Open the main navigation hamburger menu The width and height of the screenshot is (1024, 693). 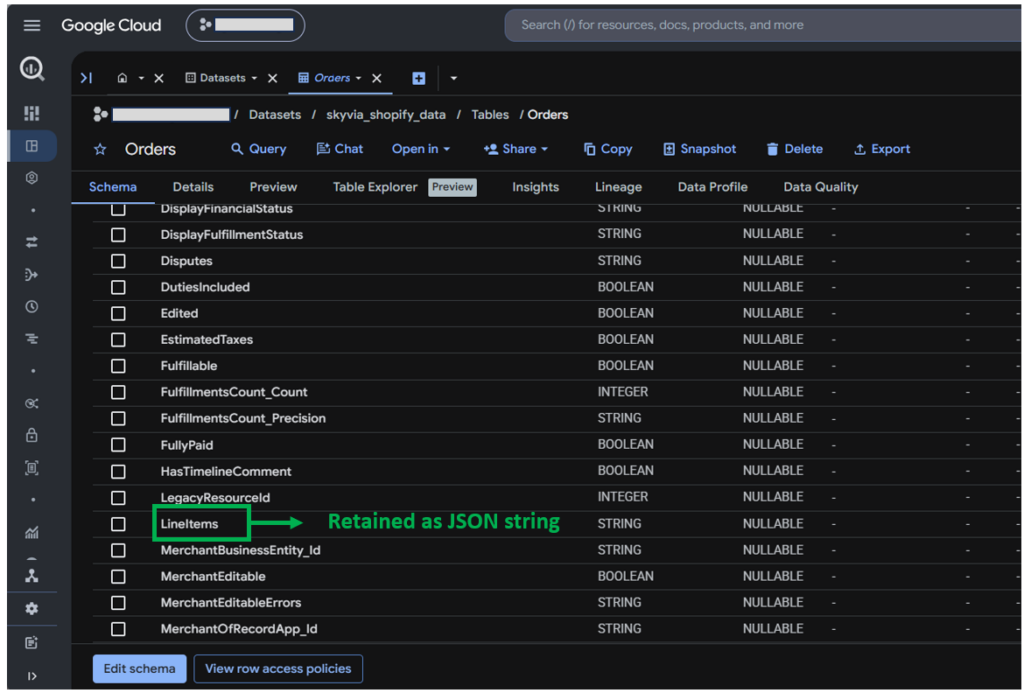point(31,25)
